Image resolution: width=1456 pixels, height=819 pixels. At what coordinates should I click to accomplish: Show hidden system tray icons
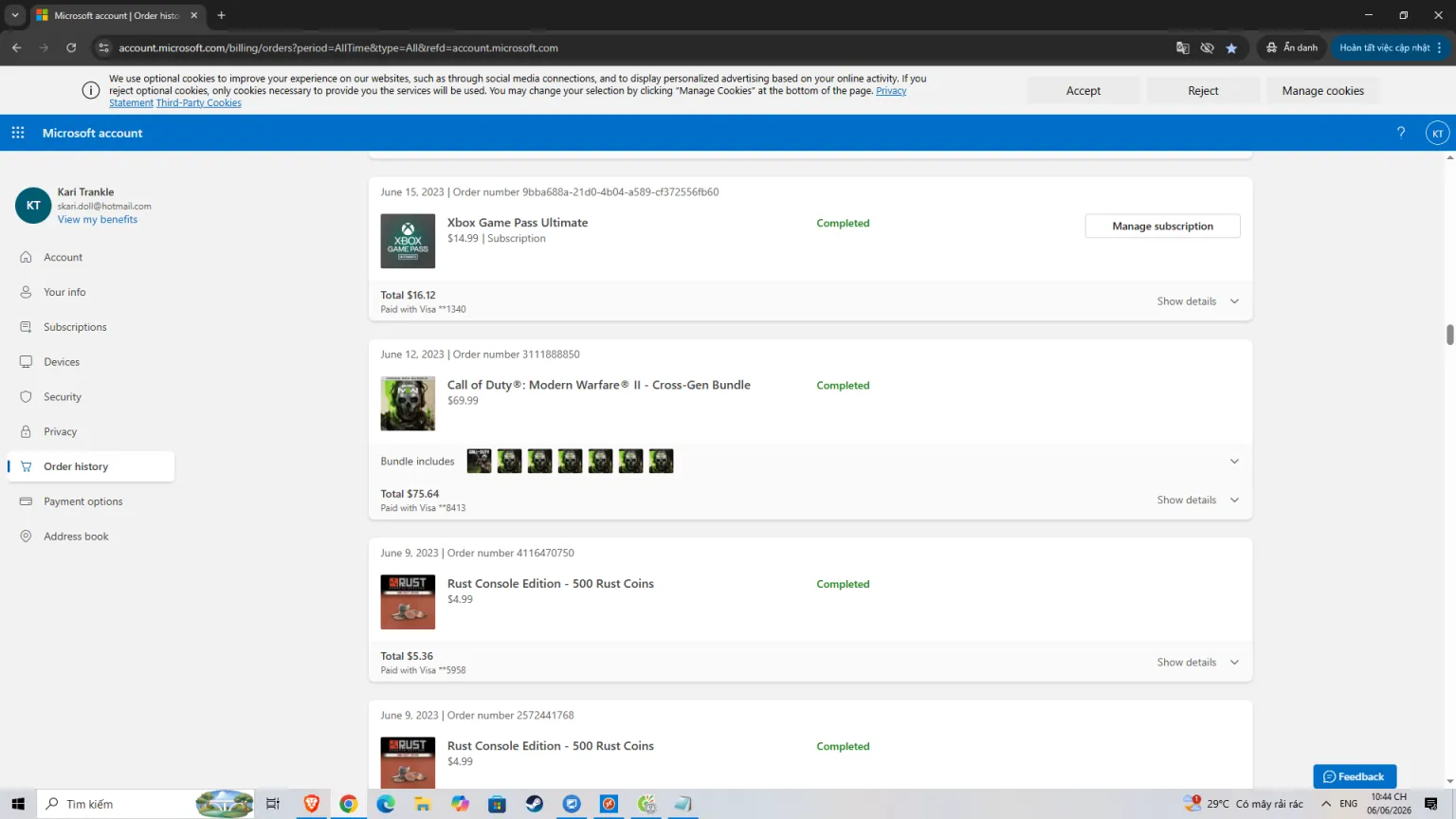tap(1326, 804)
